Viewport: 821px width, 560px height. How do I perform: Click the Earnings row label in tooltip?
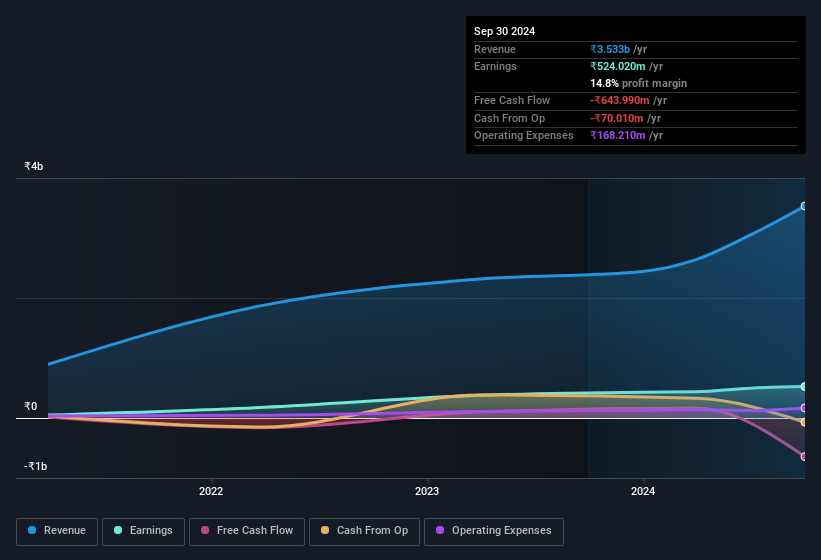495,66
